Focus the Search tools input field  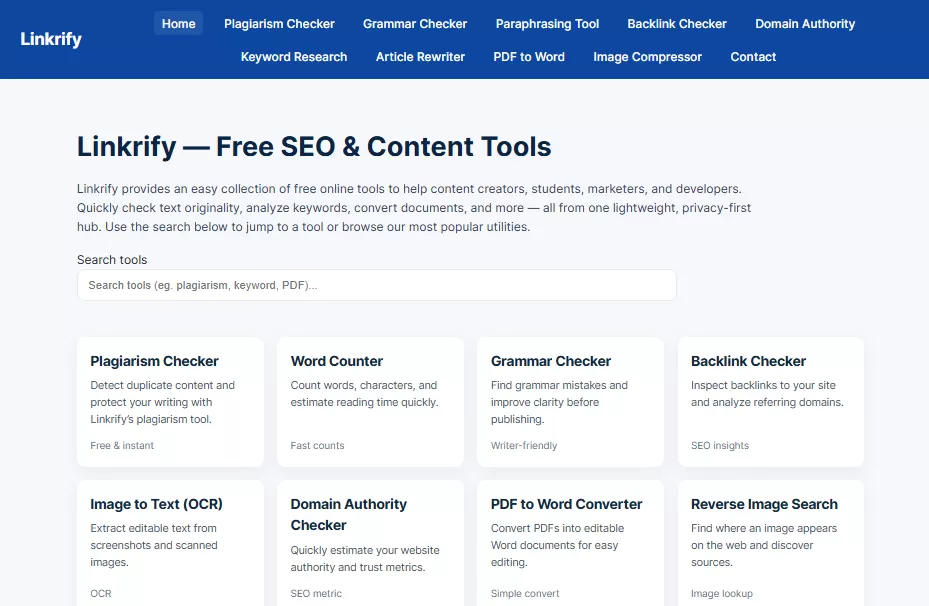click(376, 285)
